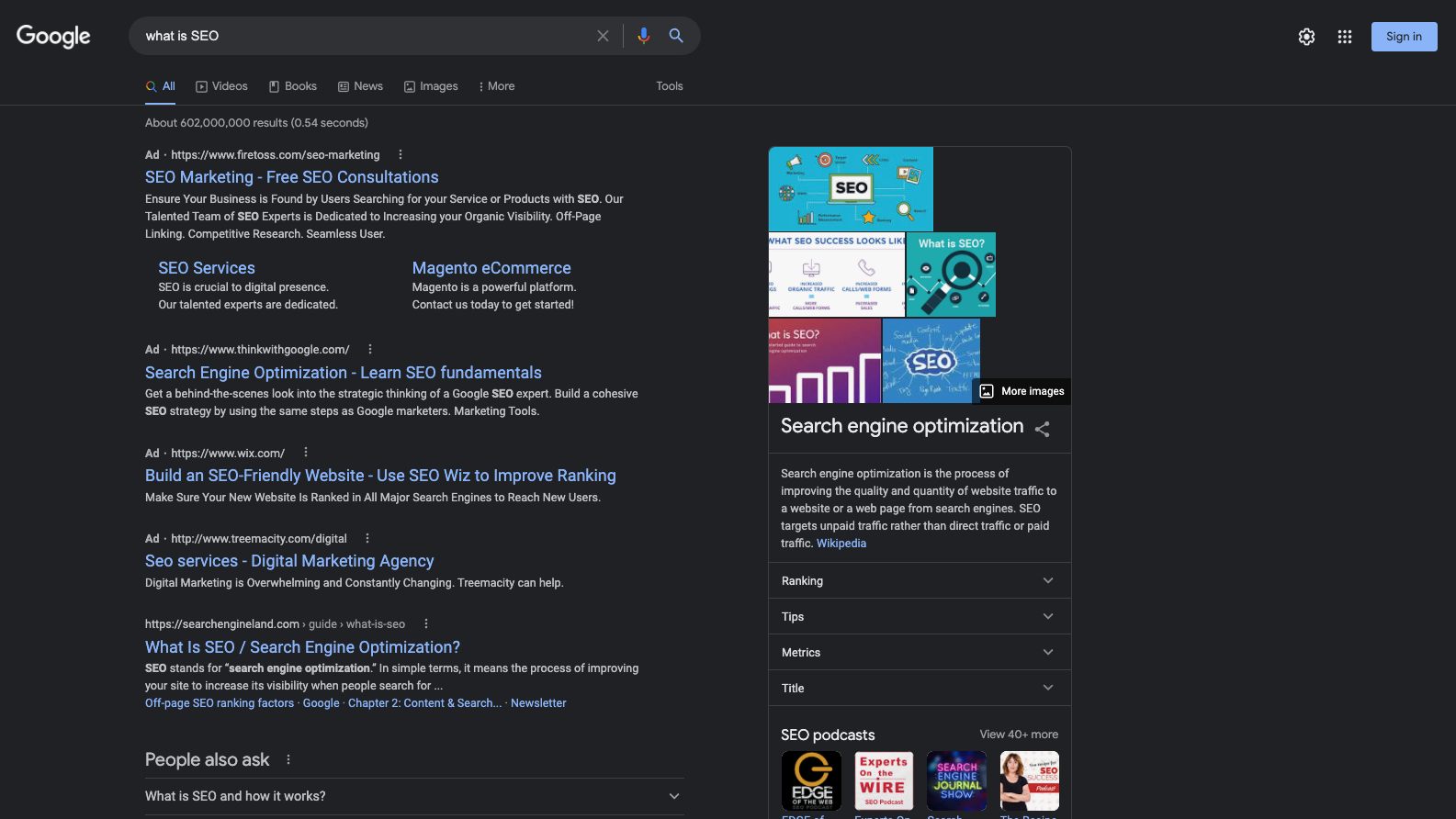Open the 'What is SEO?' teal magnifier image
This screenshot has width=1456, height=819.
tap(951, 275)
